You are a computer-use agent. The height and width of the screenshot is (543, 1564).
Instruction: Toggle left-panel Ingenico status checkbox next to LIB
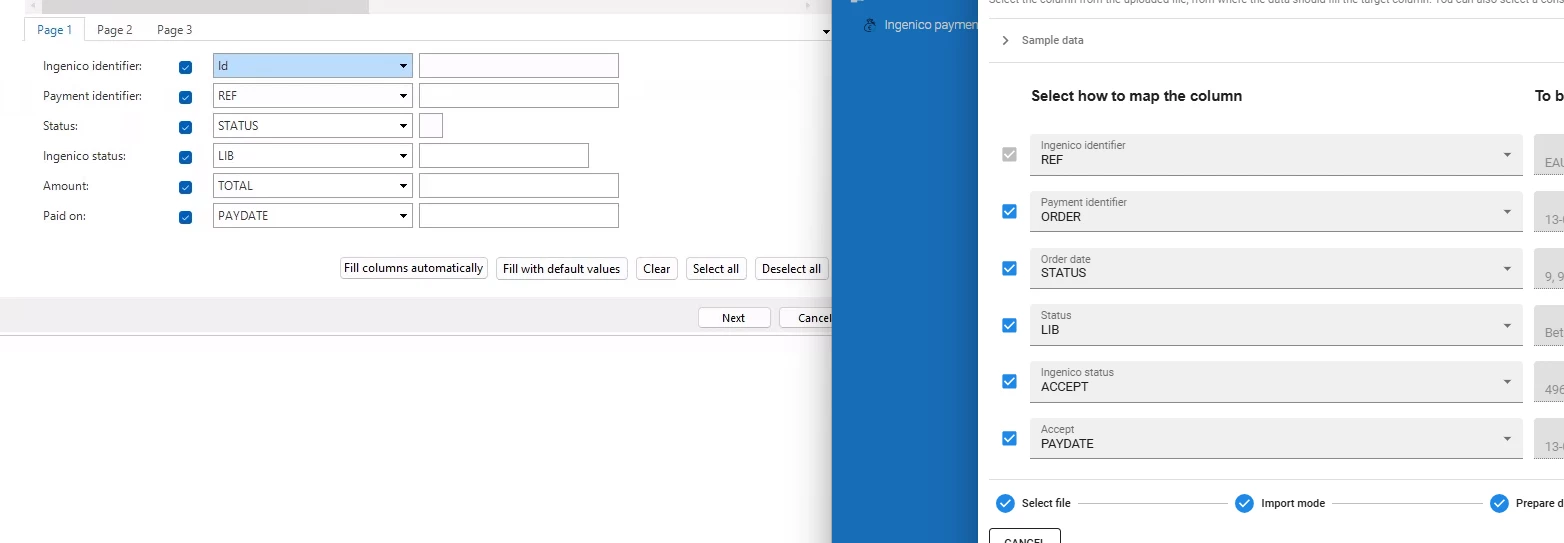click(x=185, y=157)
